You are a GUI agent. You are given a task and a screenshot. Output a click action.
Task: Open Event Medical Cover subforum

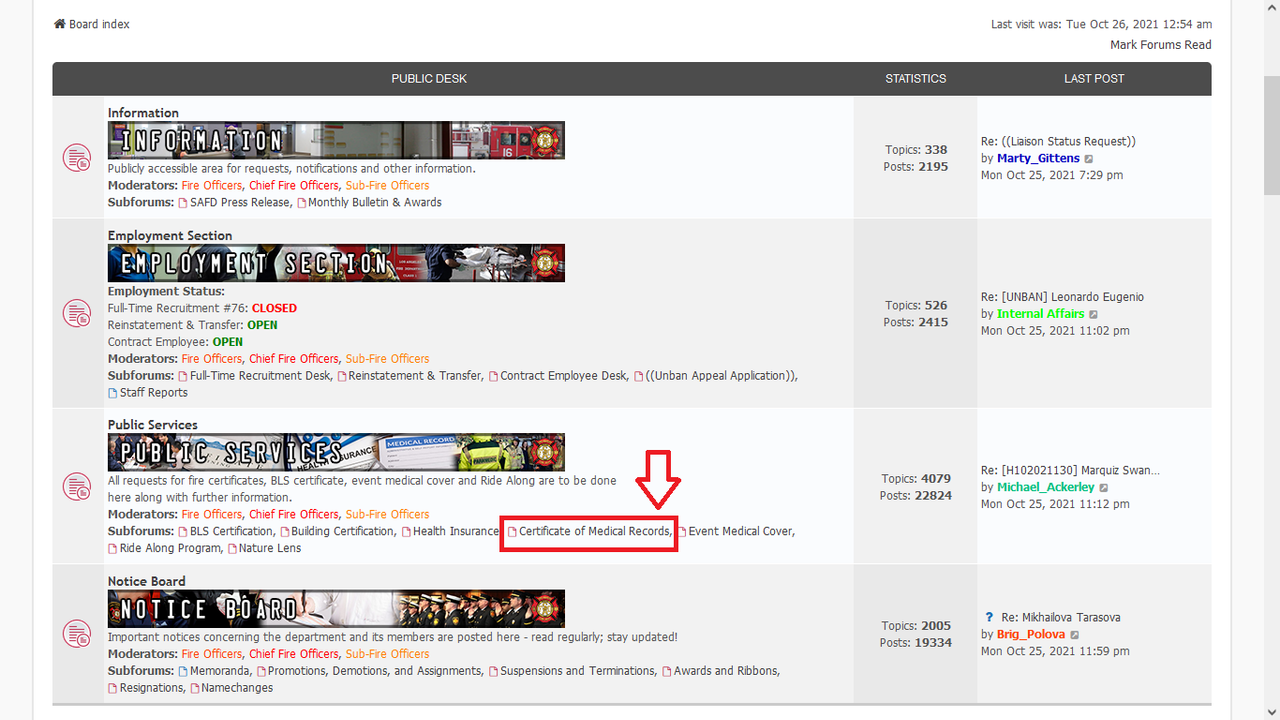(x=740, y=531)
